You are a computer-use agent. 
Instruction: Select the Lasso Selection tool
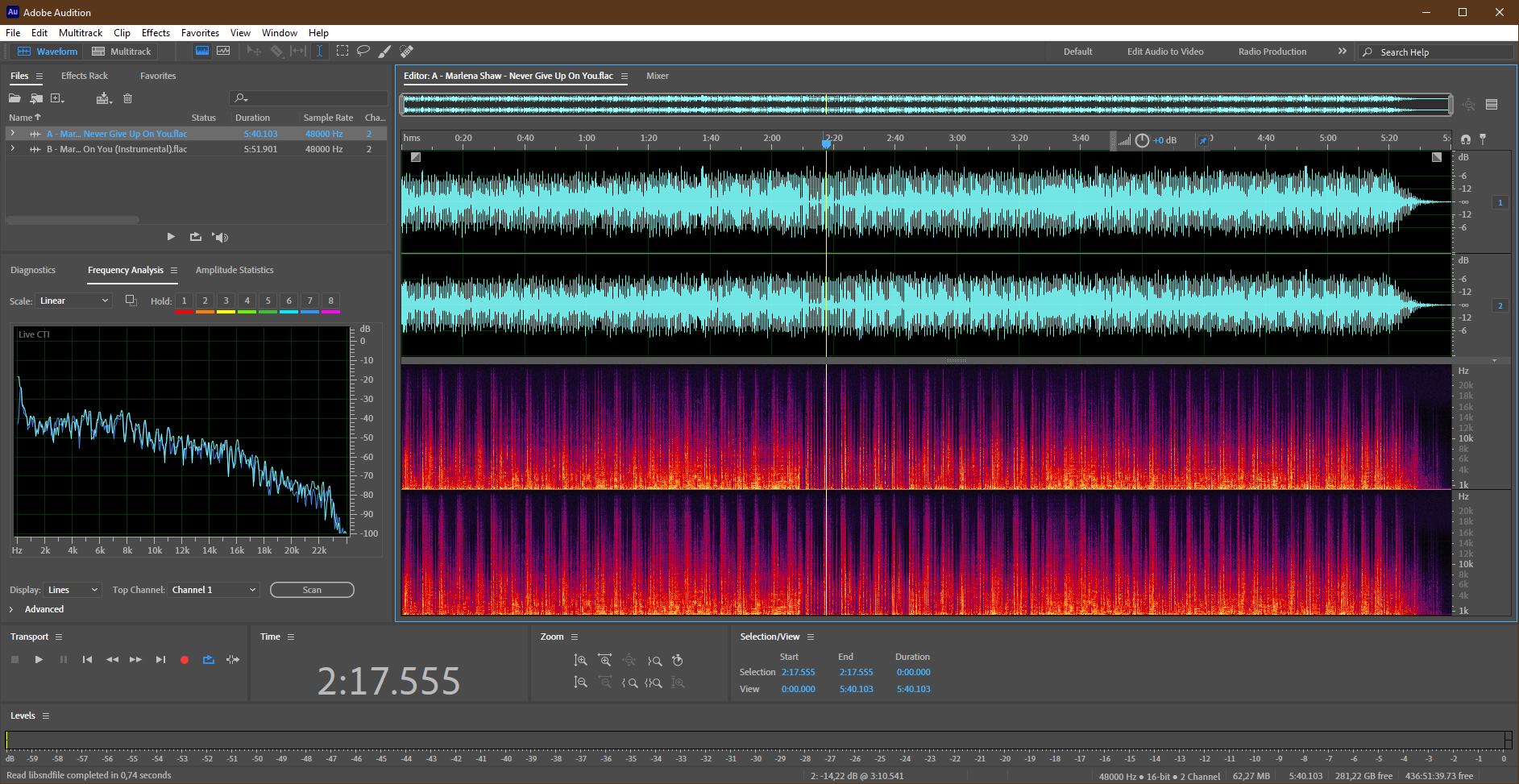[x=363, y=51]
